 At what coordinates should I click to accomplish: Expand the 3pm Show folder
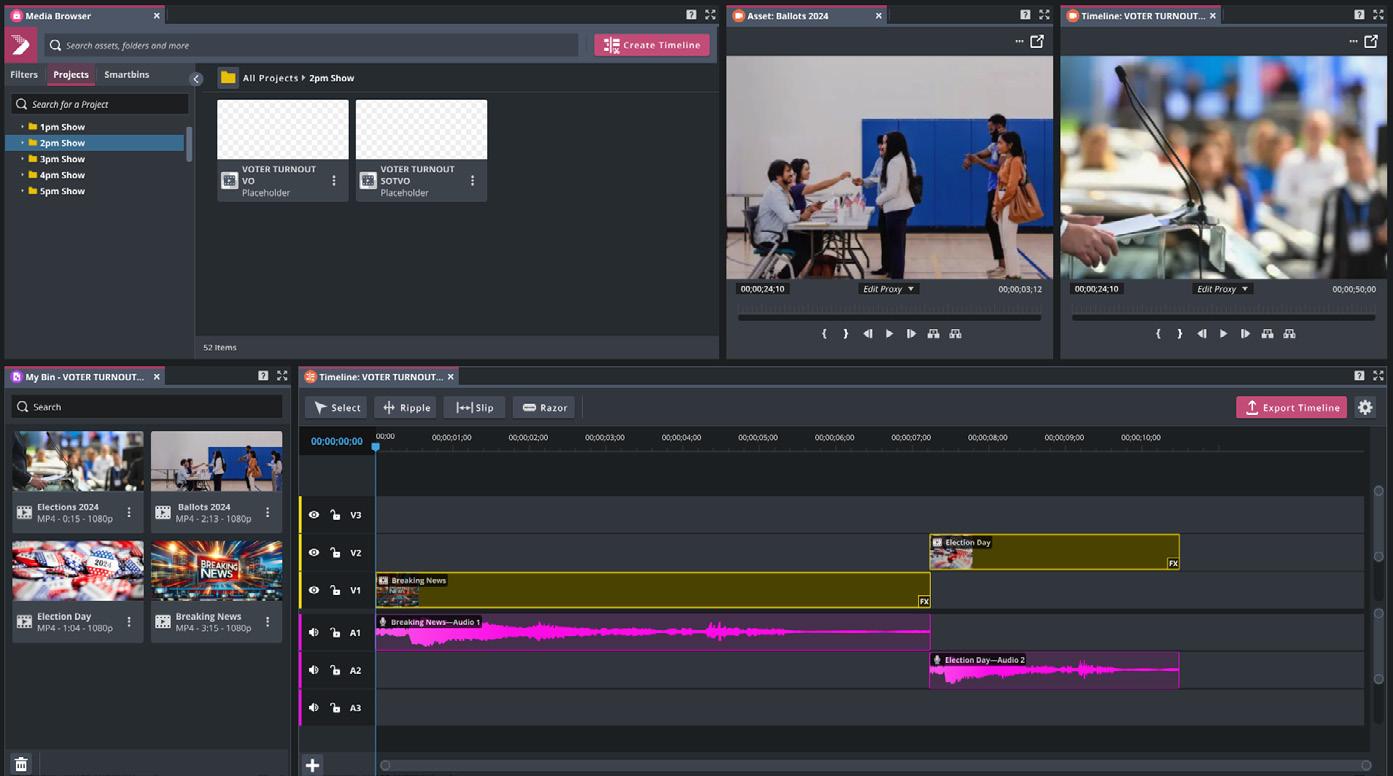[23, 159]
